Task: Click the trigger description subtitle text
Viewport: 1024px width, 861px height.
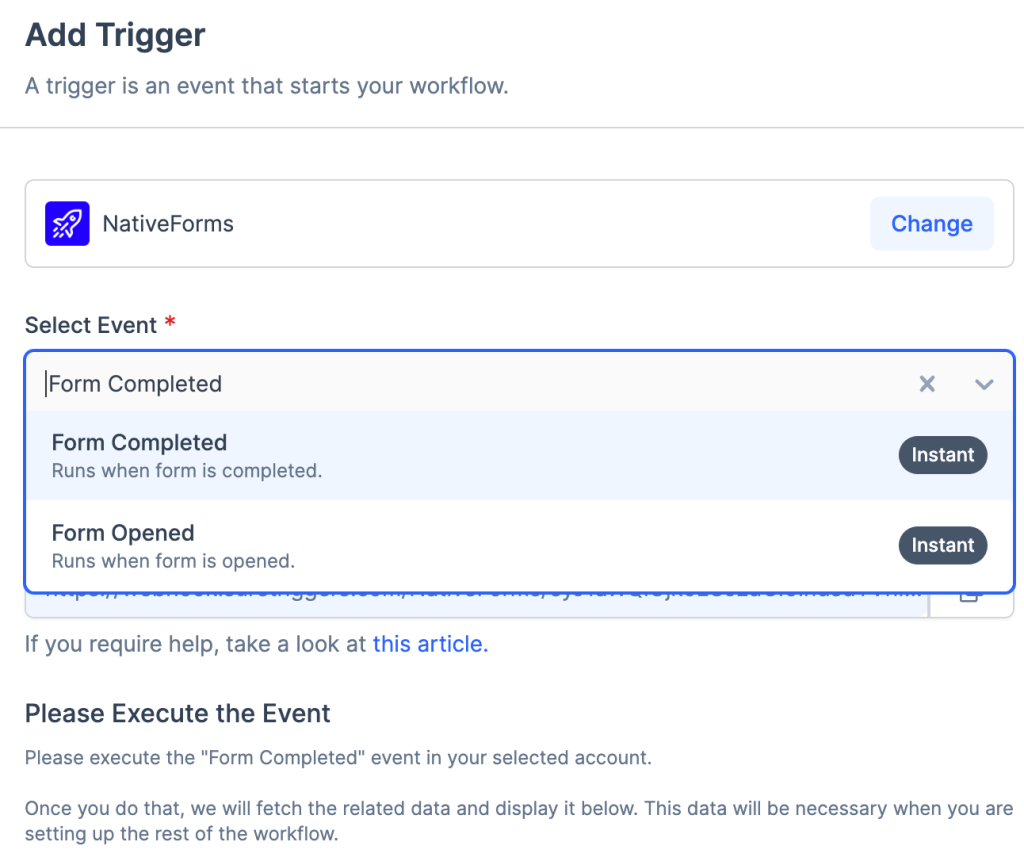Action: pyautogui.click(x=267, y=86)
